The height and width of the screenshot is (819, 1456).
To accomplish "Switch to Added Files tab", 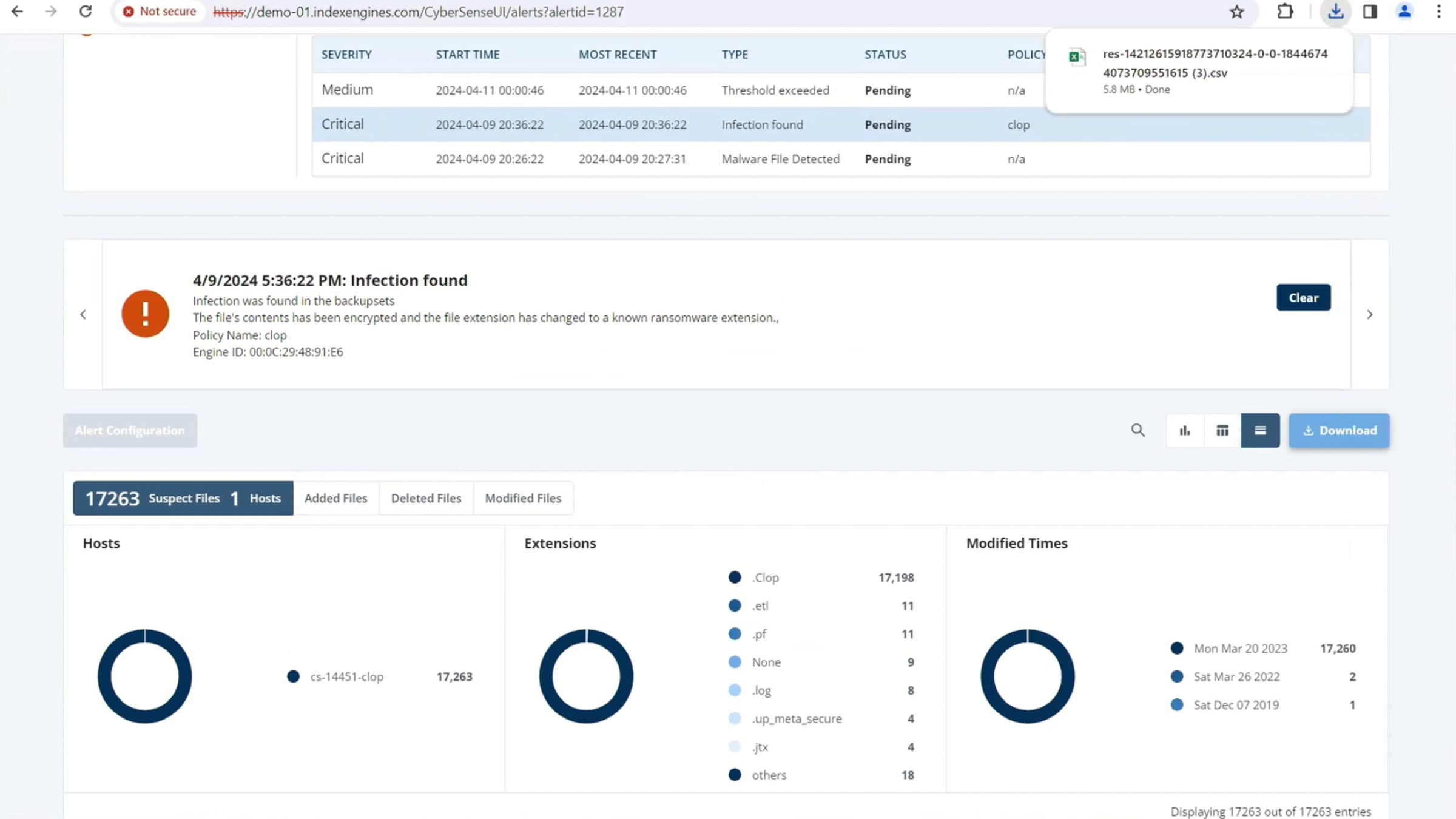I will click(335, 498).
